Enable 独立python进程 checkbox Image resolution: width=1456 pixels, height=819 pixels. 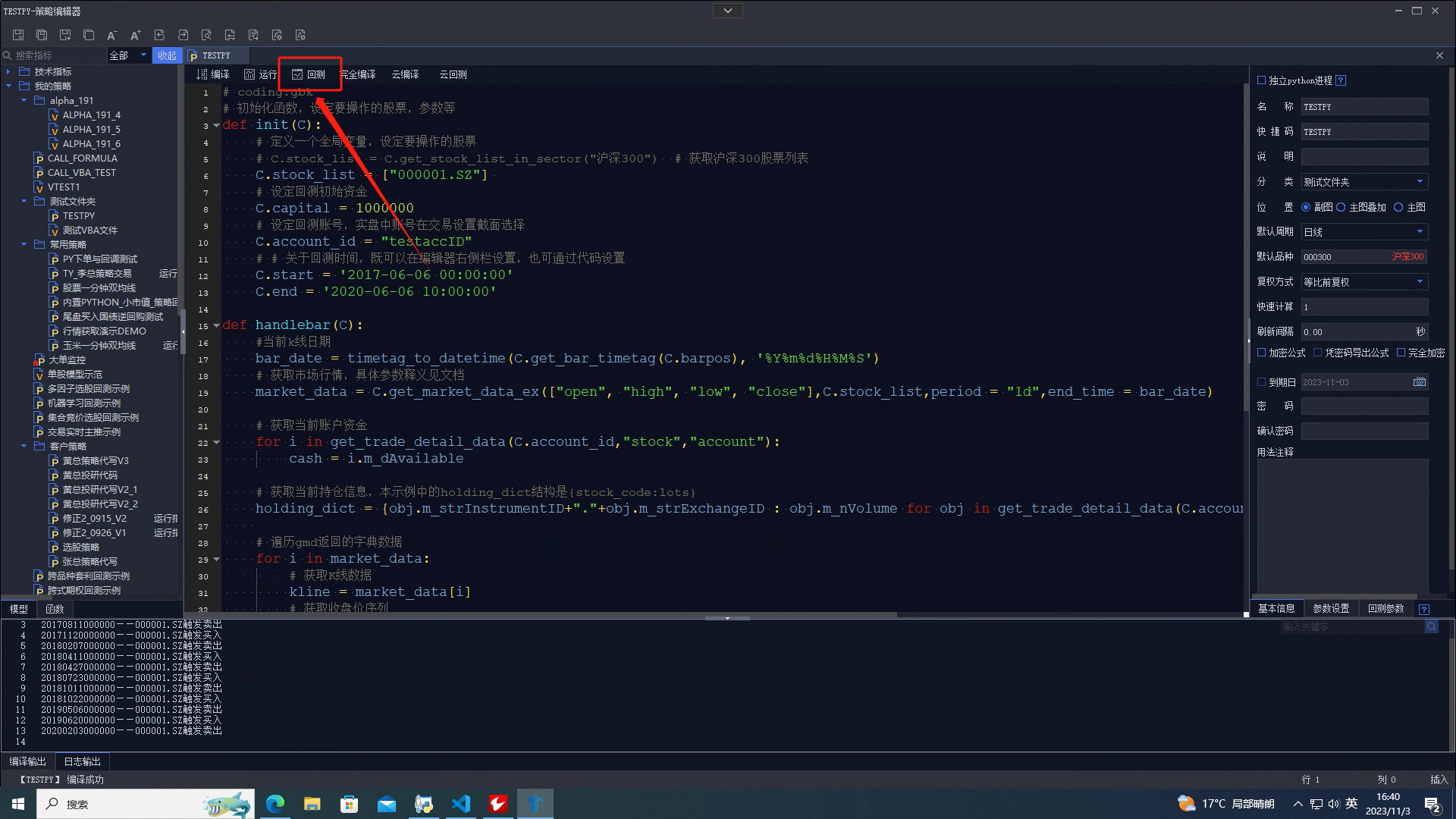click(x=1262, y=80)
